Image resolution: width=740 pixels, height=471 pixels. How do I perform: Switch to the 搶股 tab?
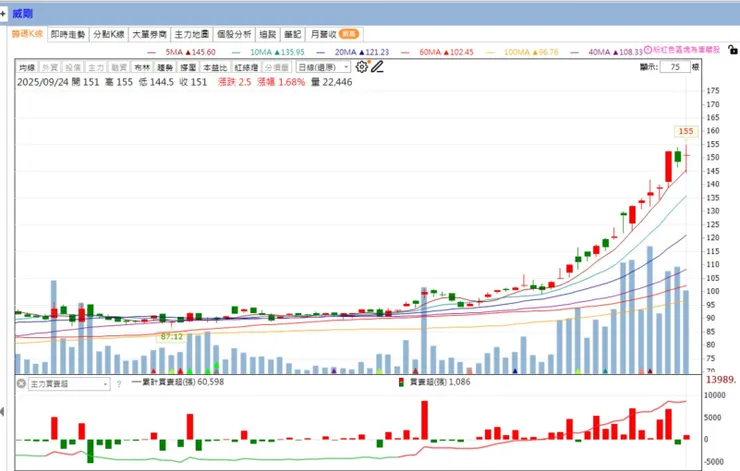tap(268, 34)
